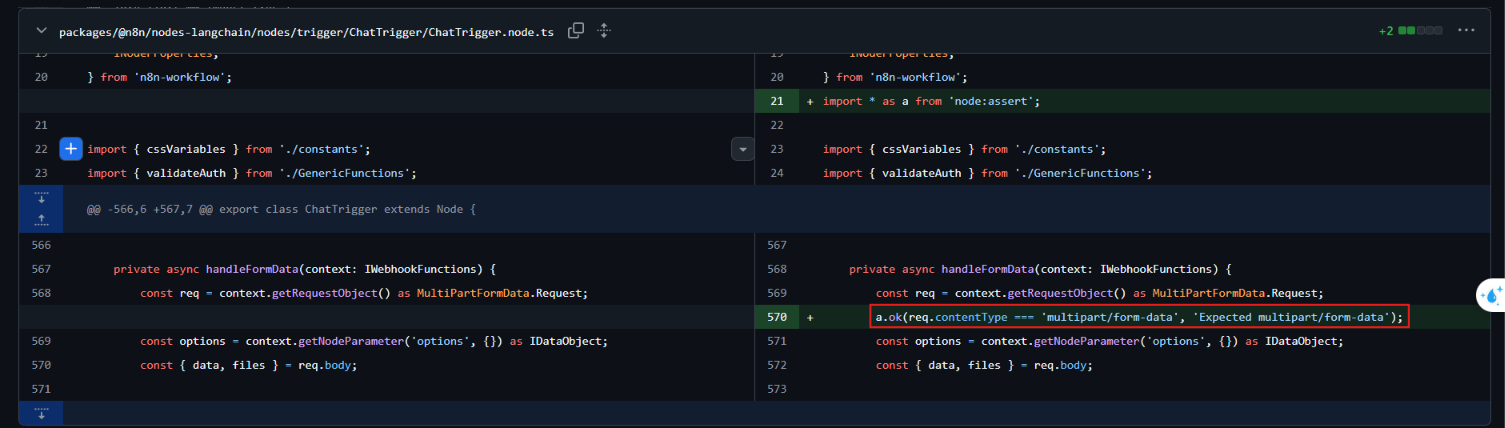Select right line number 572
The height and width of the screenshot is (428, 1505).
click(777, 365)
